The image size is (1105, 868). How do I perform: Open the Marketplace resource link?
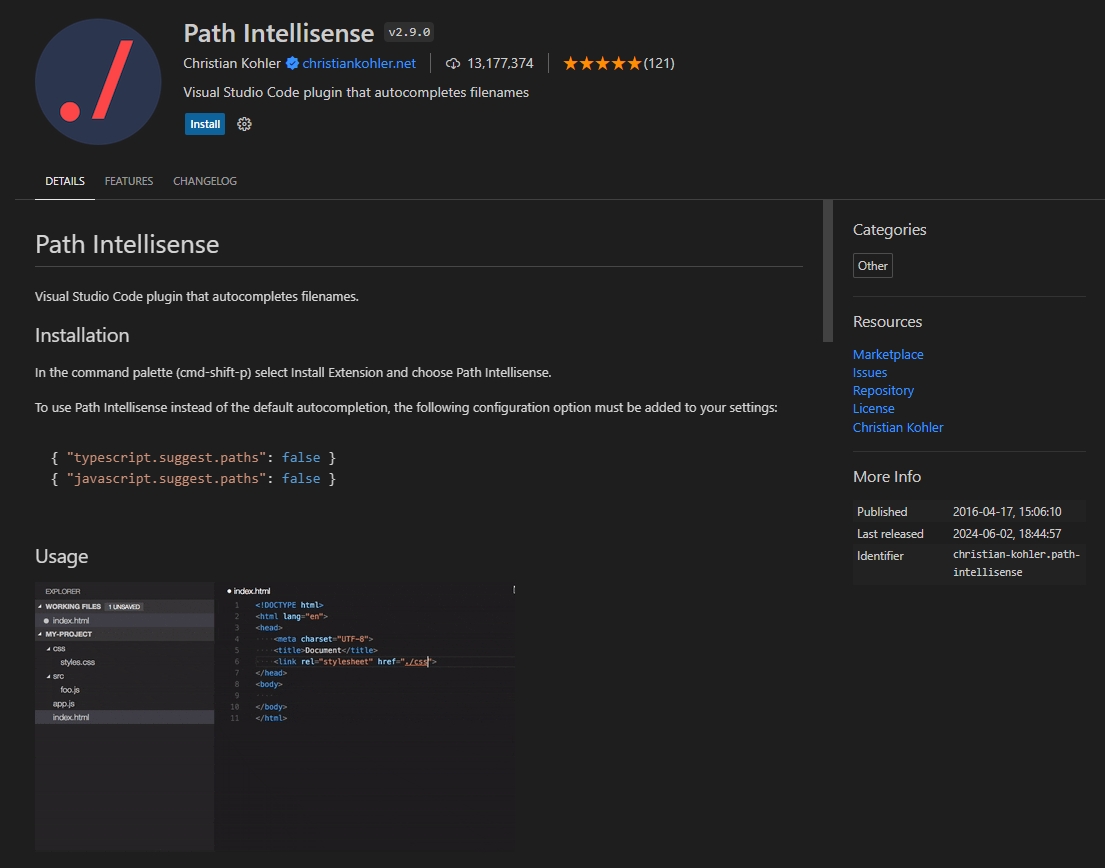click(888, 354)
